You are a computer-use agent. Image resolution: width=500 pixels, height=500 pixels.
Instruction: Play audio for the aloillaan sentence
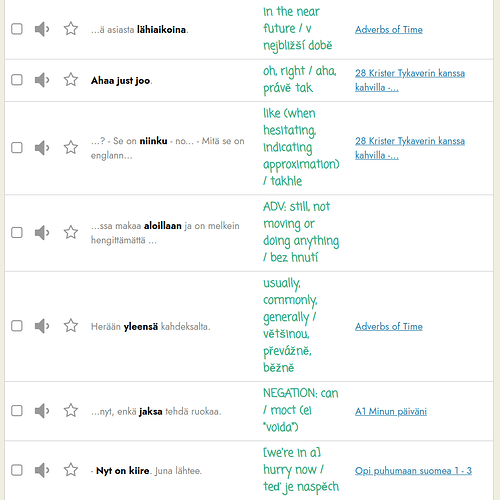tap(42, 232)
